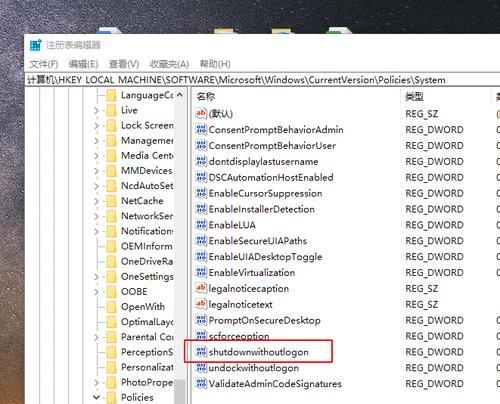
Task: Expand the Live key in tree
Action: click(x=96, y=110)
